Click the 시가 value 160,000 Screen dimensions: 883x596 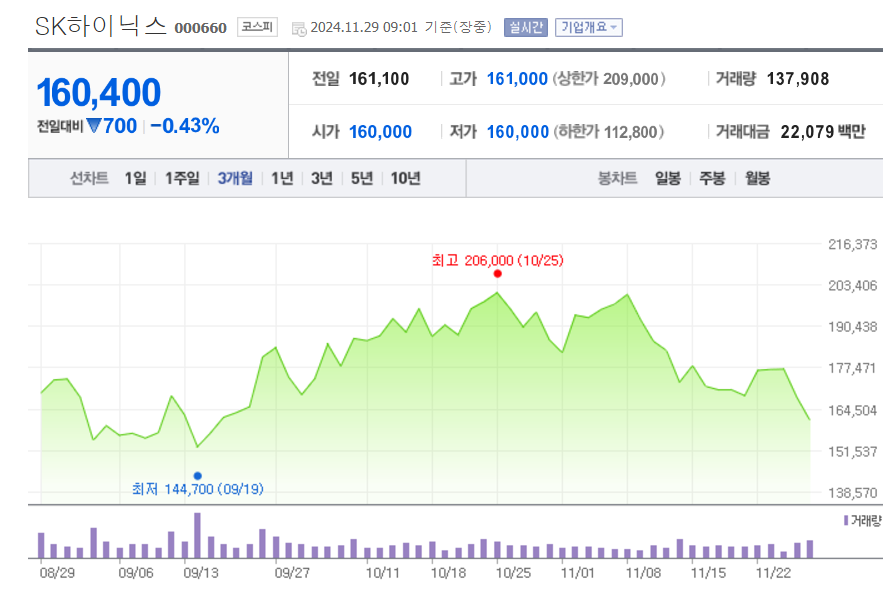click(380, 132)
